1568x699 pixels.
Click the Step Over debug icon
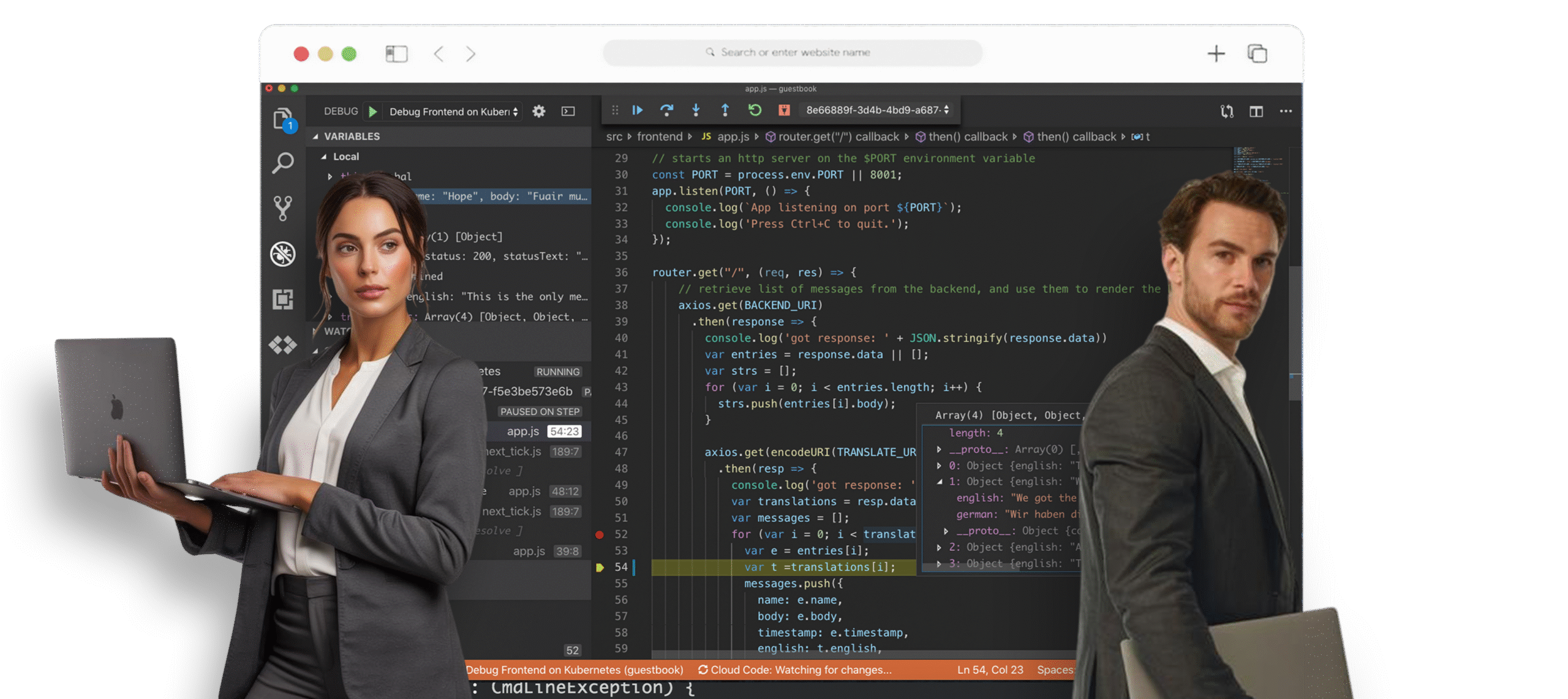tap(666, 110)
